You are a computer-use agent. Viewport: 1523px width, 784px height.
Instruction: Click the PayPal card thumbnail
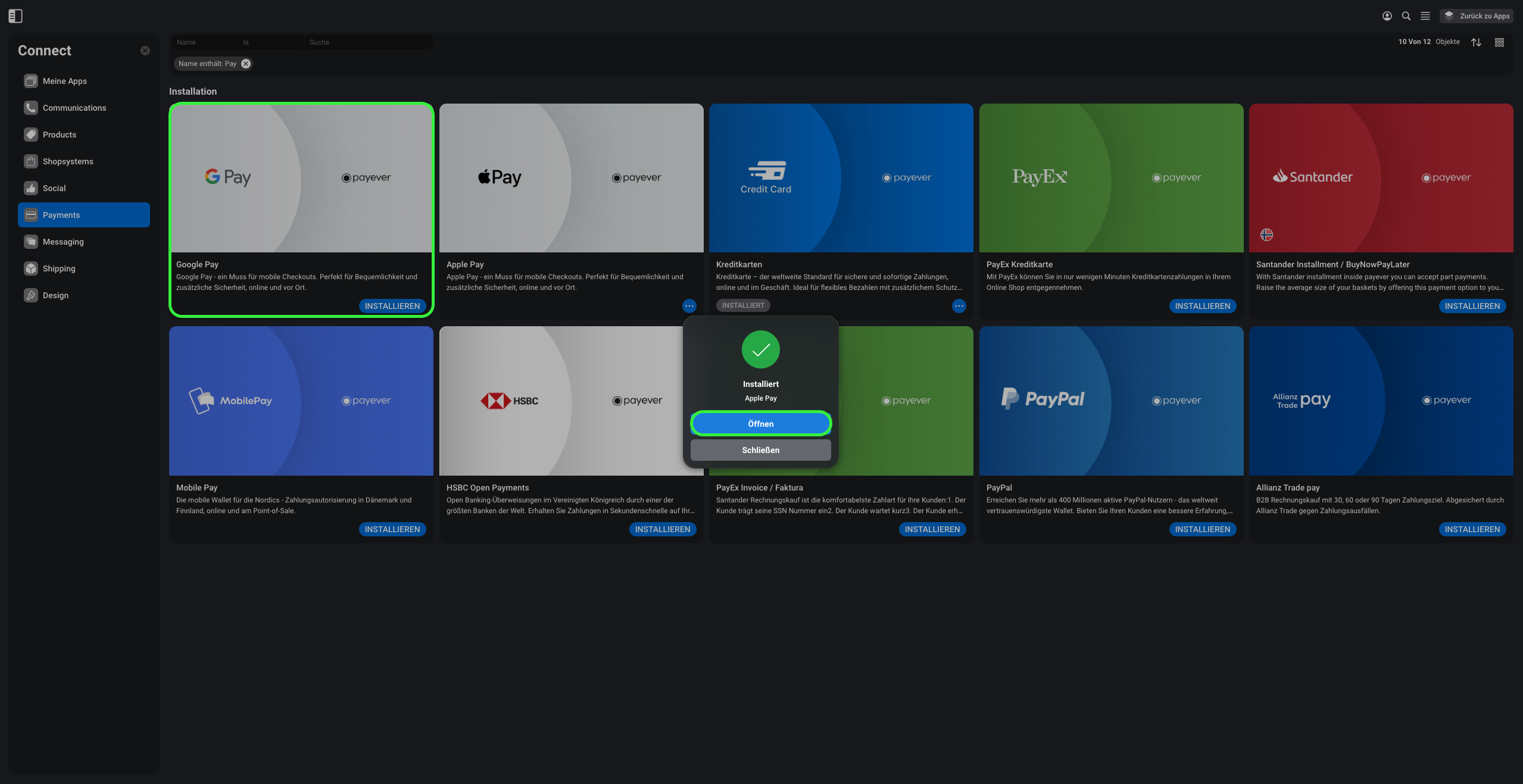tap(1112, 401)
